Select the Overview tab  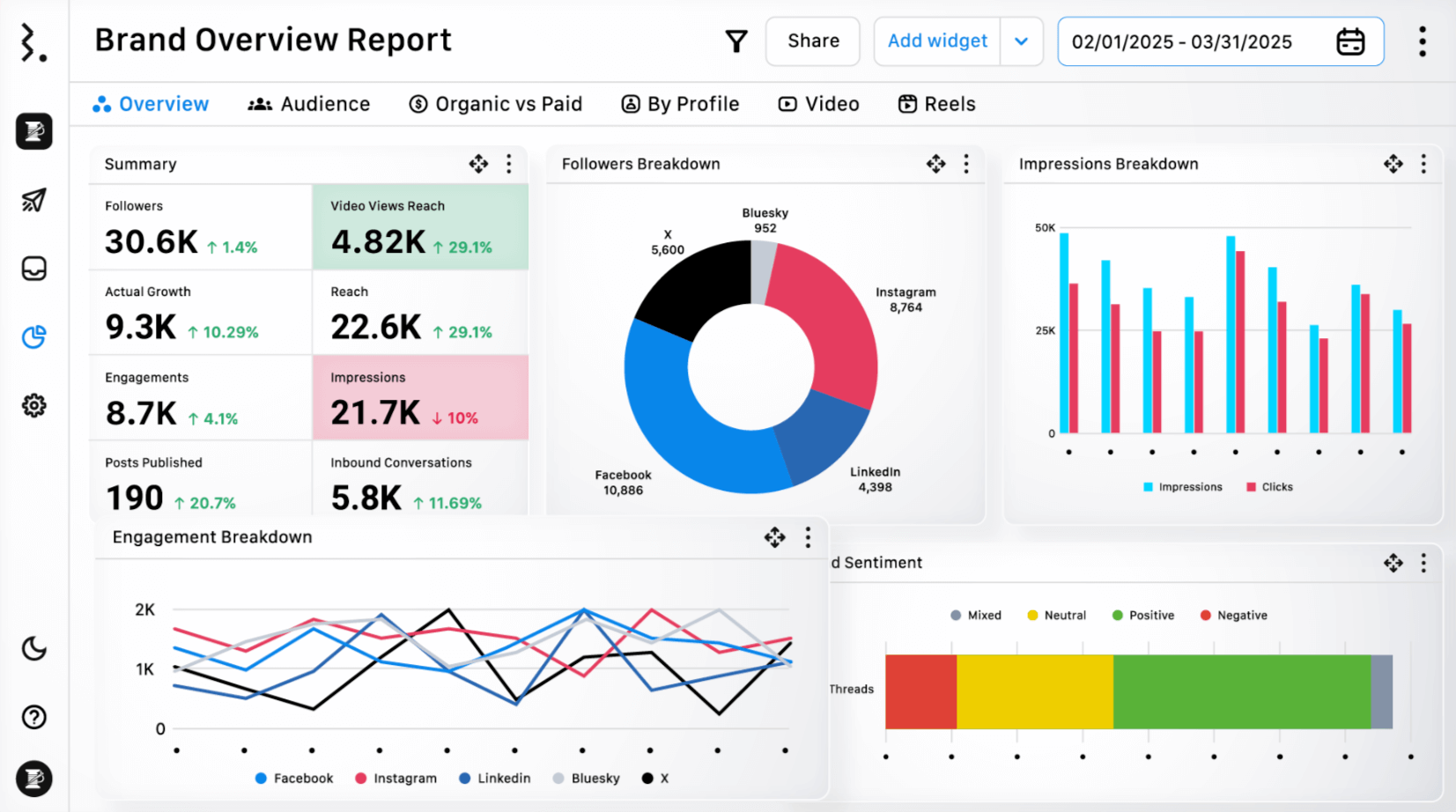pyautogui.click(x=151, y=104)
